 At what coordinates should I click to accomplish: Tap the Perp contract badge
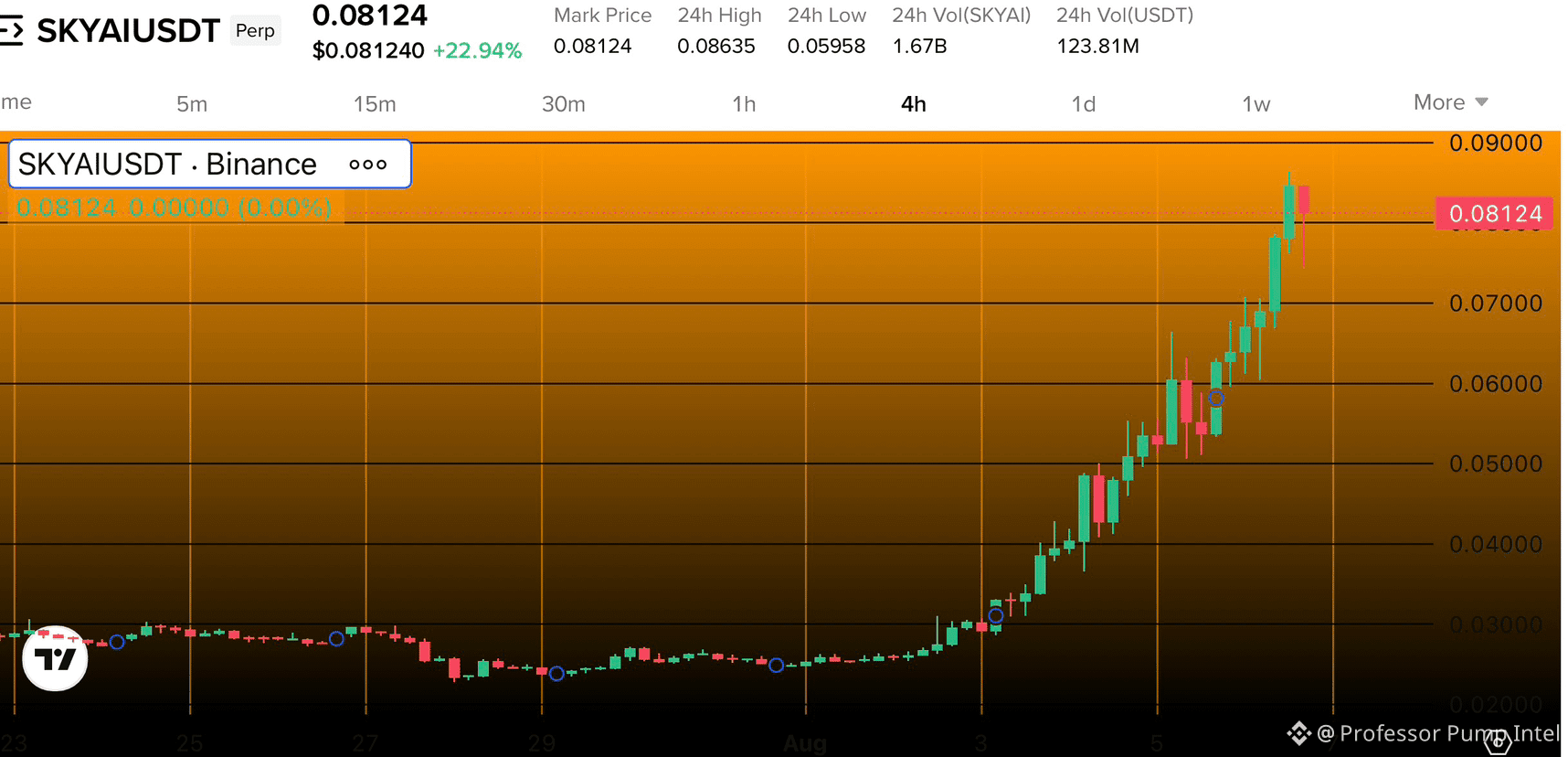point(255,30)
